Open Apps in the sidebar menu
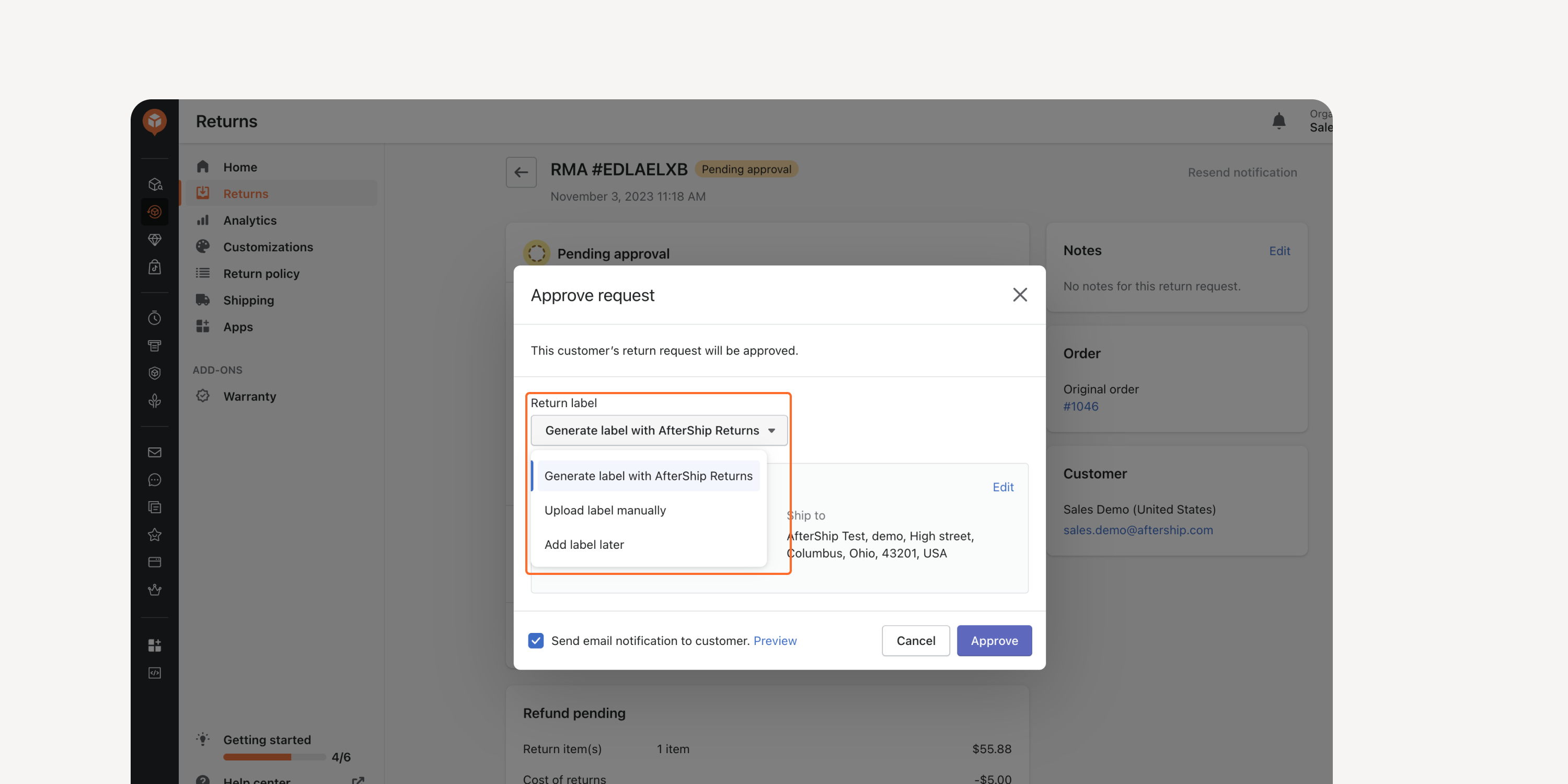1568x784 pixels. (x=237, y=327)
